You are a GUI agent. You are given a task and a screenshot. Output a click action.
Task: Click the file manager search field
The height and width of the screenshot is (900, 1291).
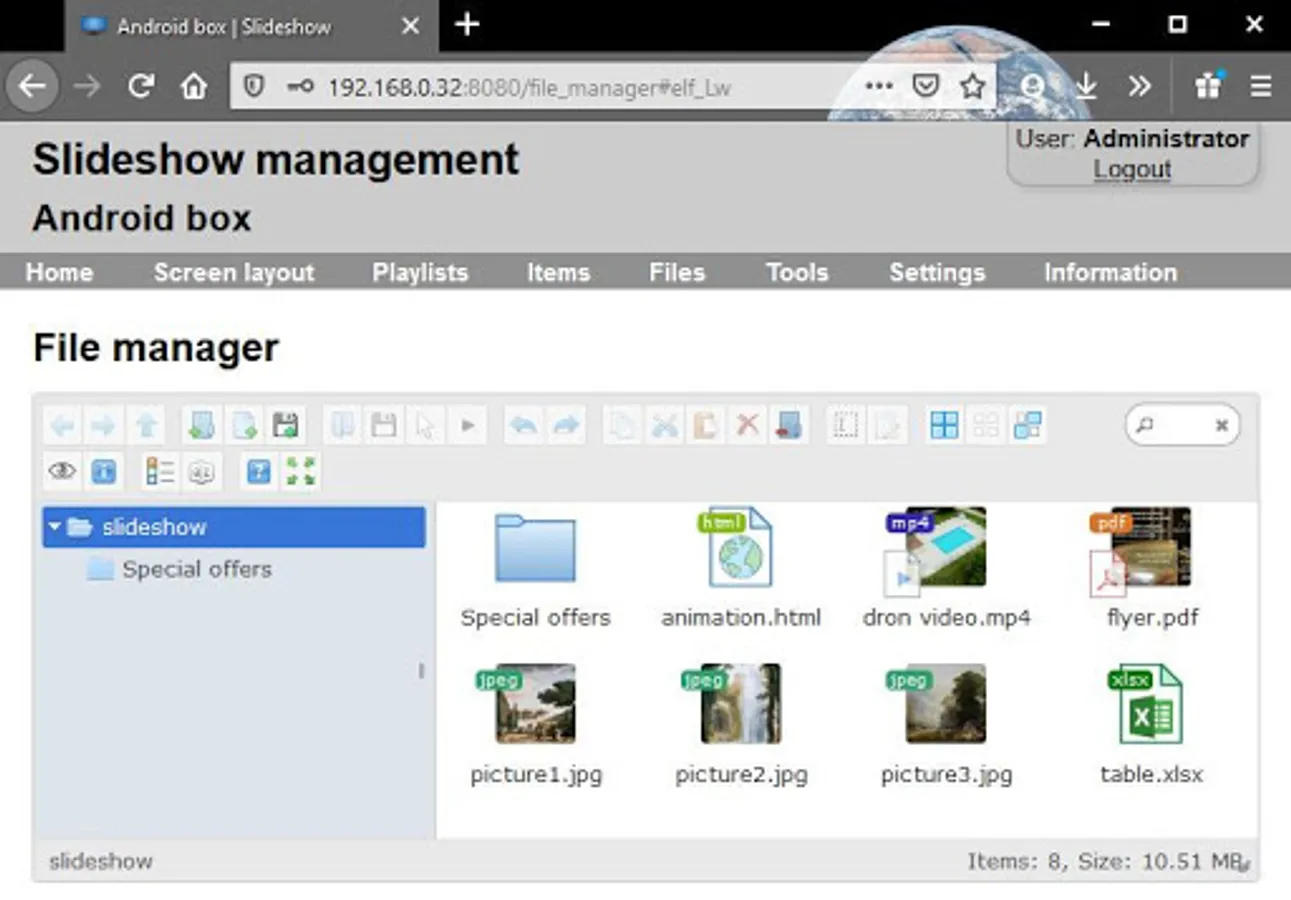[x=1182, y=425]
